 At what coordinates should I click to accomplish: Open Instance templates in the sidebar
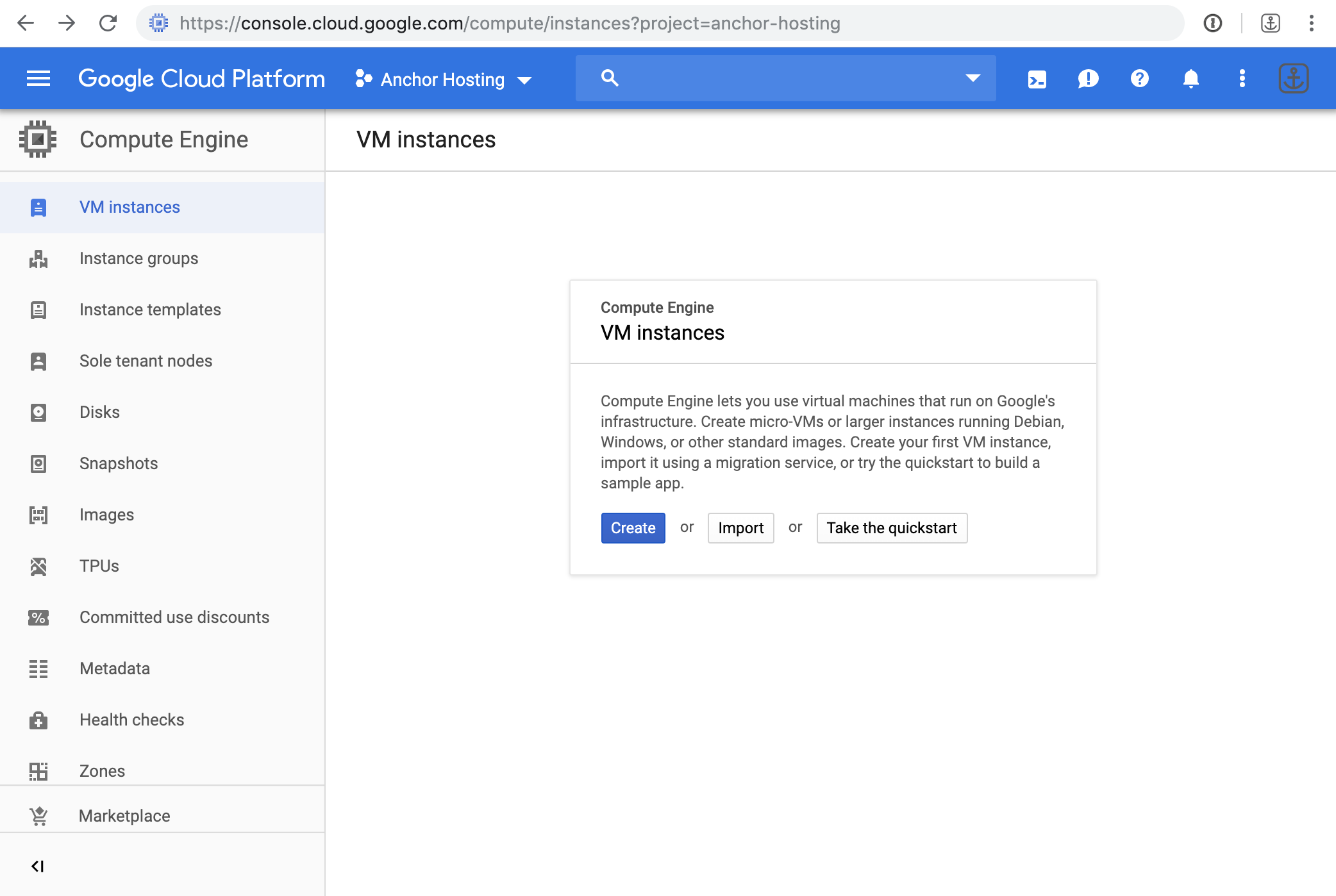click(162, 310)
